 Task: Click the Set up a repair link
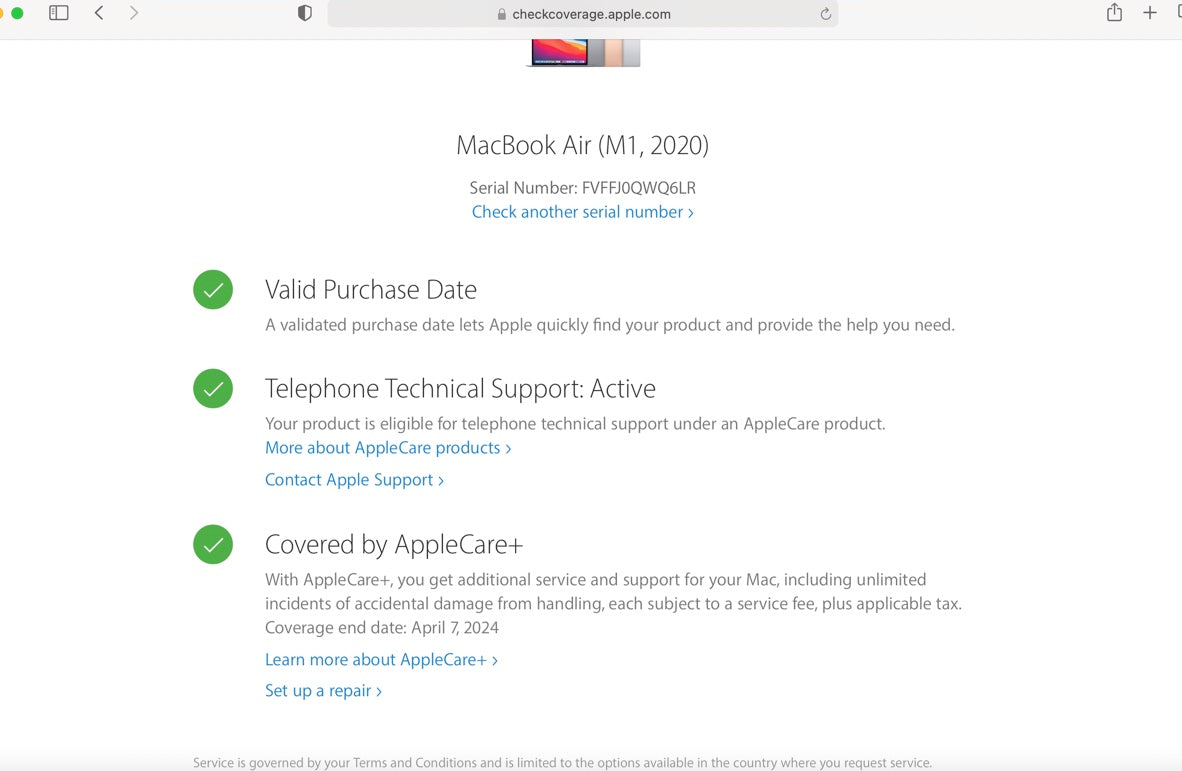pyautogui.click(x=323, y=691)
